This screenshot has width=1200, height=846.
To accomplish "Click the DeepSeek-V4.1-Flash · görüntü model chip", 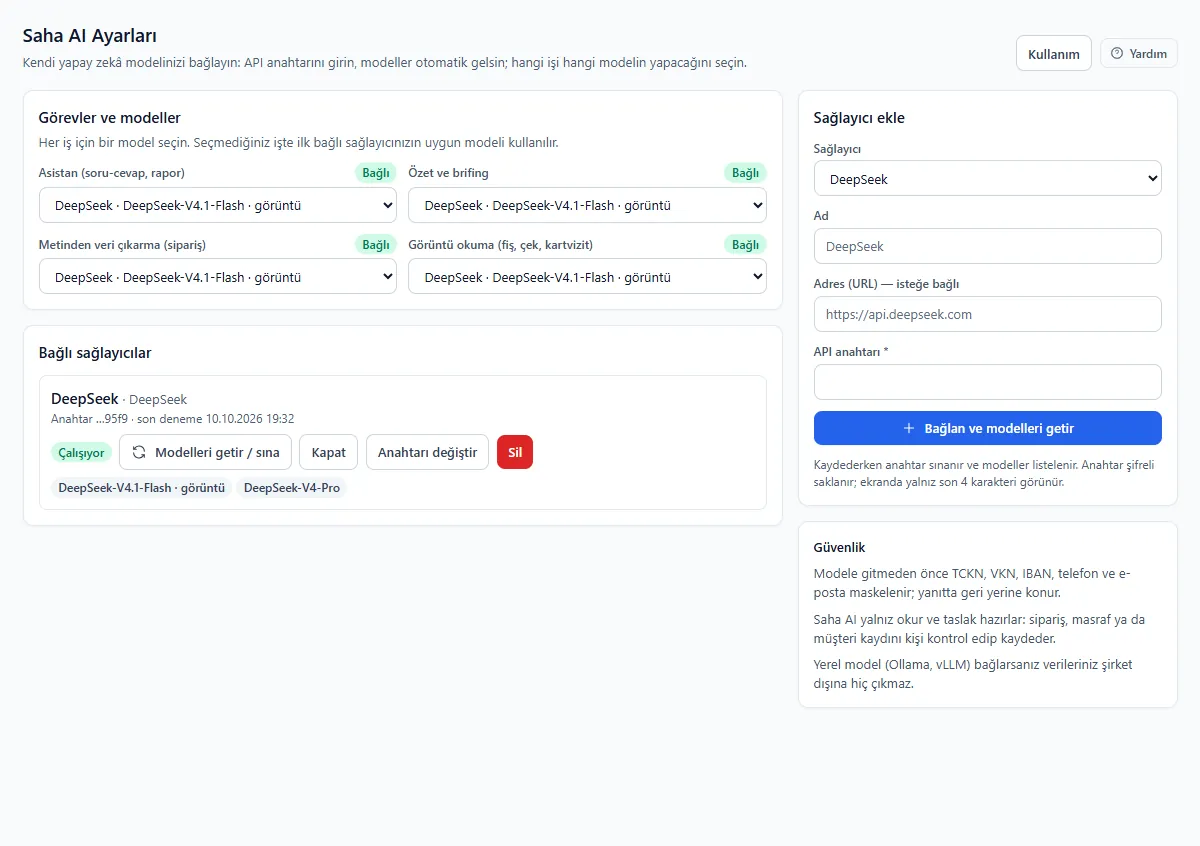I will click(x=141, y=488).
